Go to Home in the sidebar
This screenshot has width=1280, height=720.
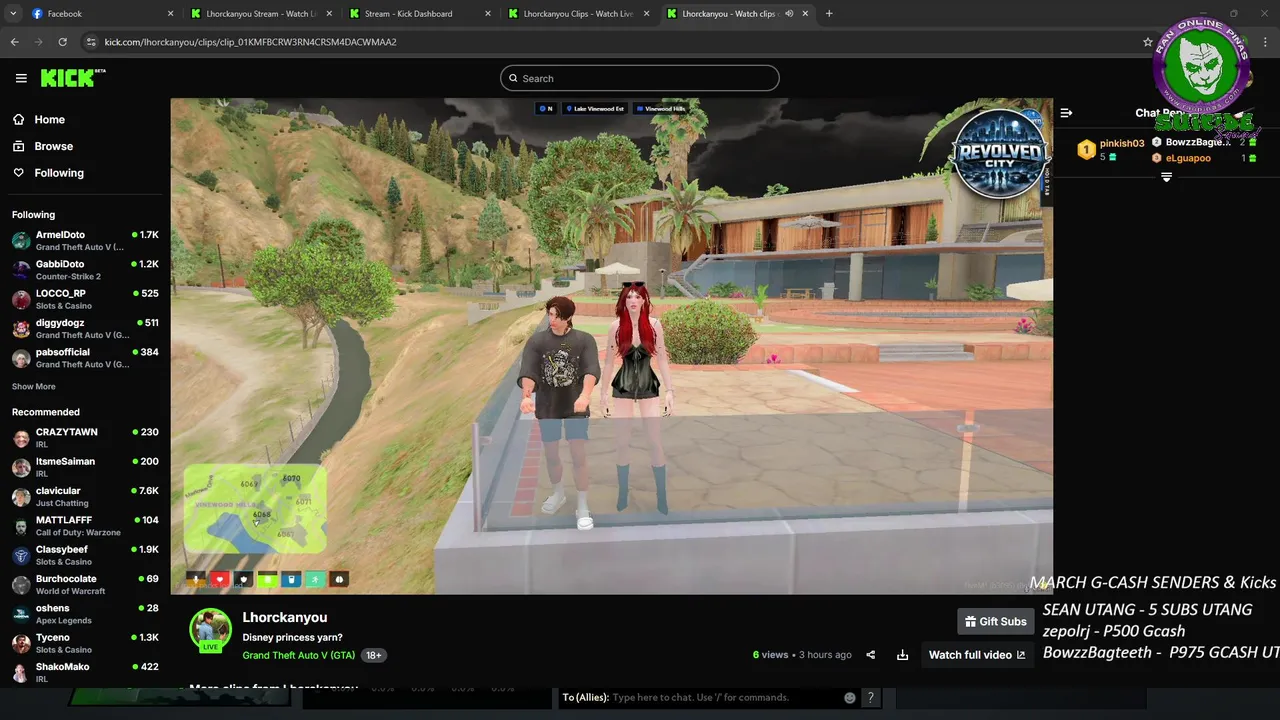click(x=49, y=119)
